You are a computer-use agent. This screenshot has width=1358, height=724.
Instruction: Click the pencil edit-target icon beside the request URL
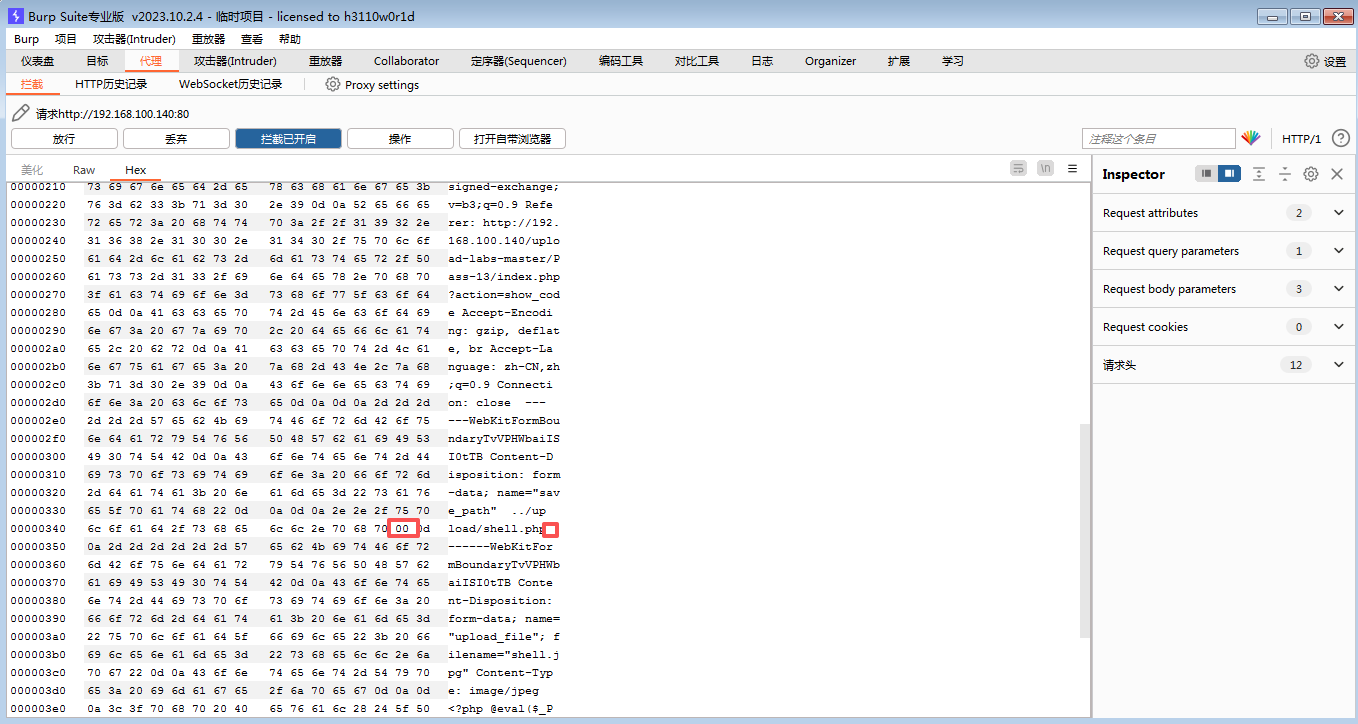(x=20, y=113)
